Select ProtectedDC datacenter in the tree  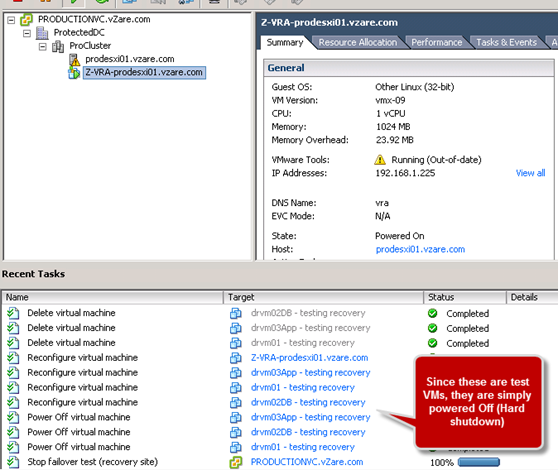79,33
